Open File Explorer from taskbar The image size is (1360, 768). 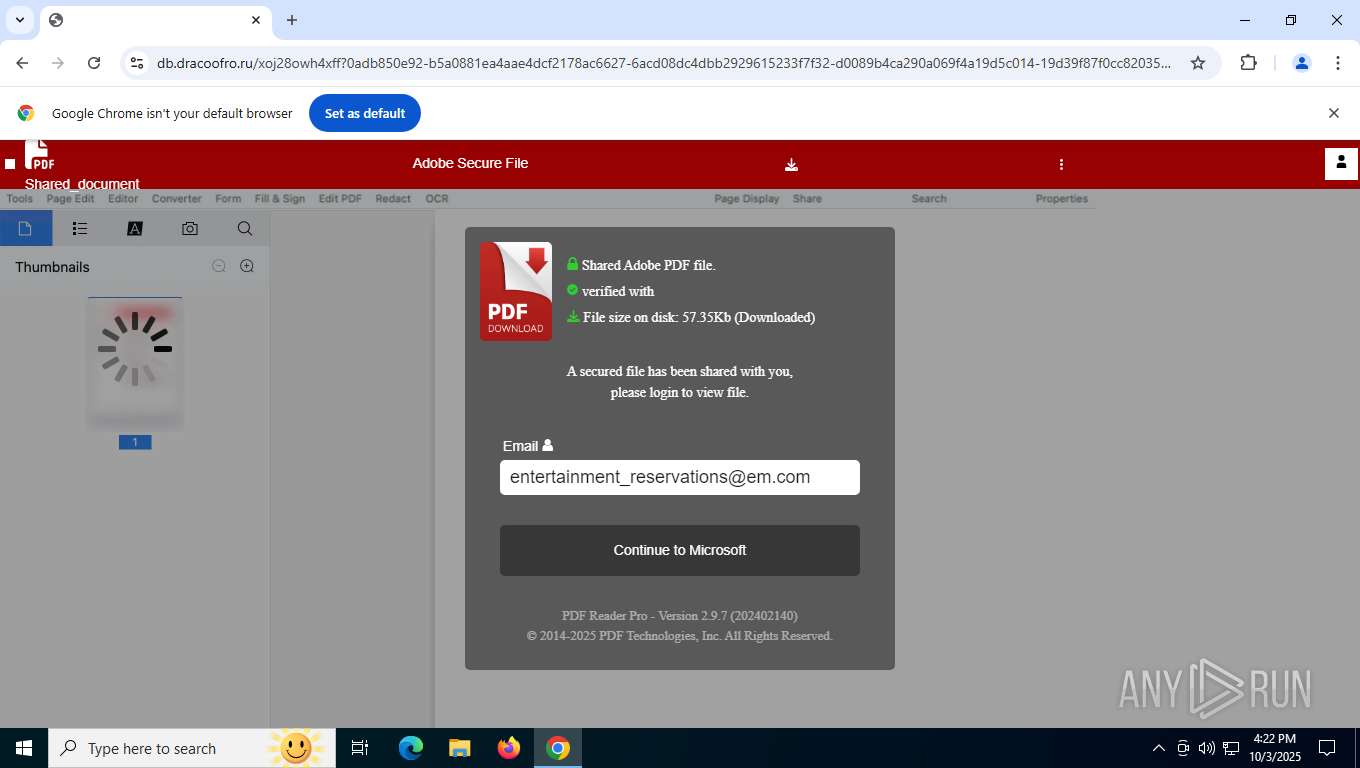pyautogui.click(x=460, y=748)
